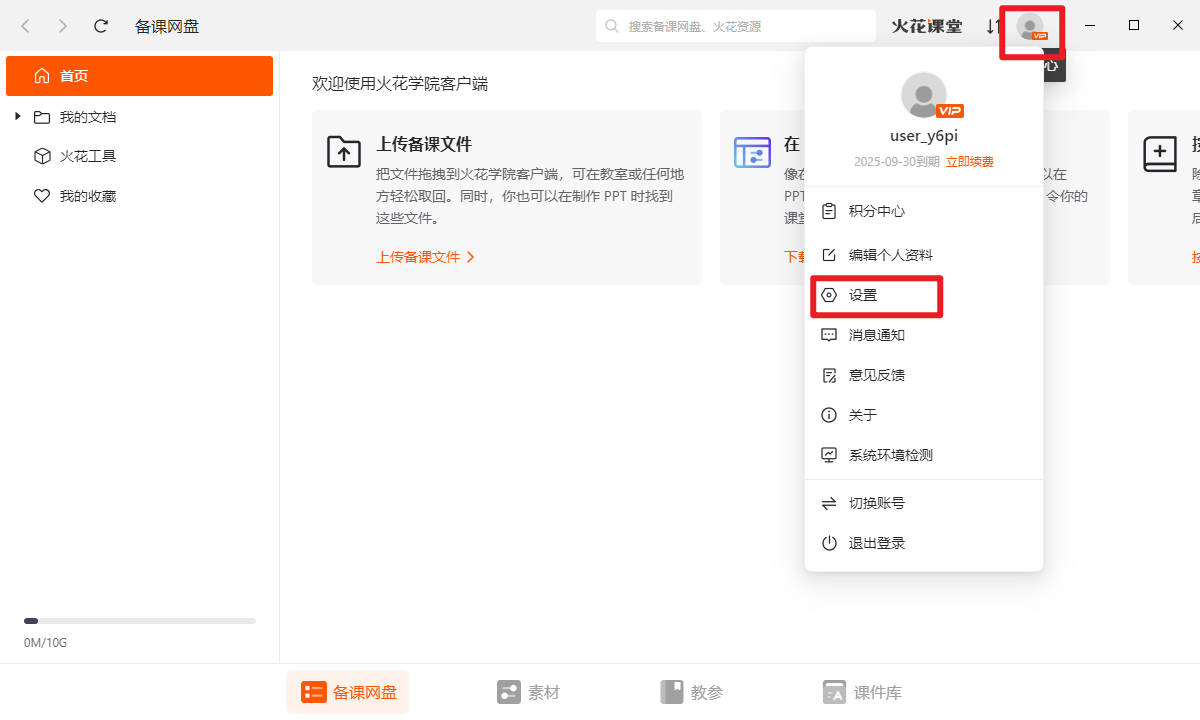Open 我的收藏 in the sidebar
The image size is (1200, 720).
[87, 196]
